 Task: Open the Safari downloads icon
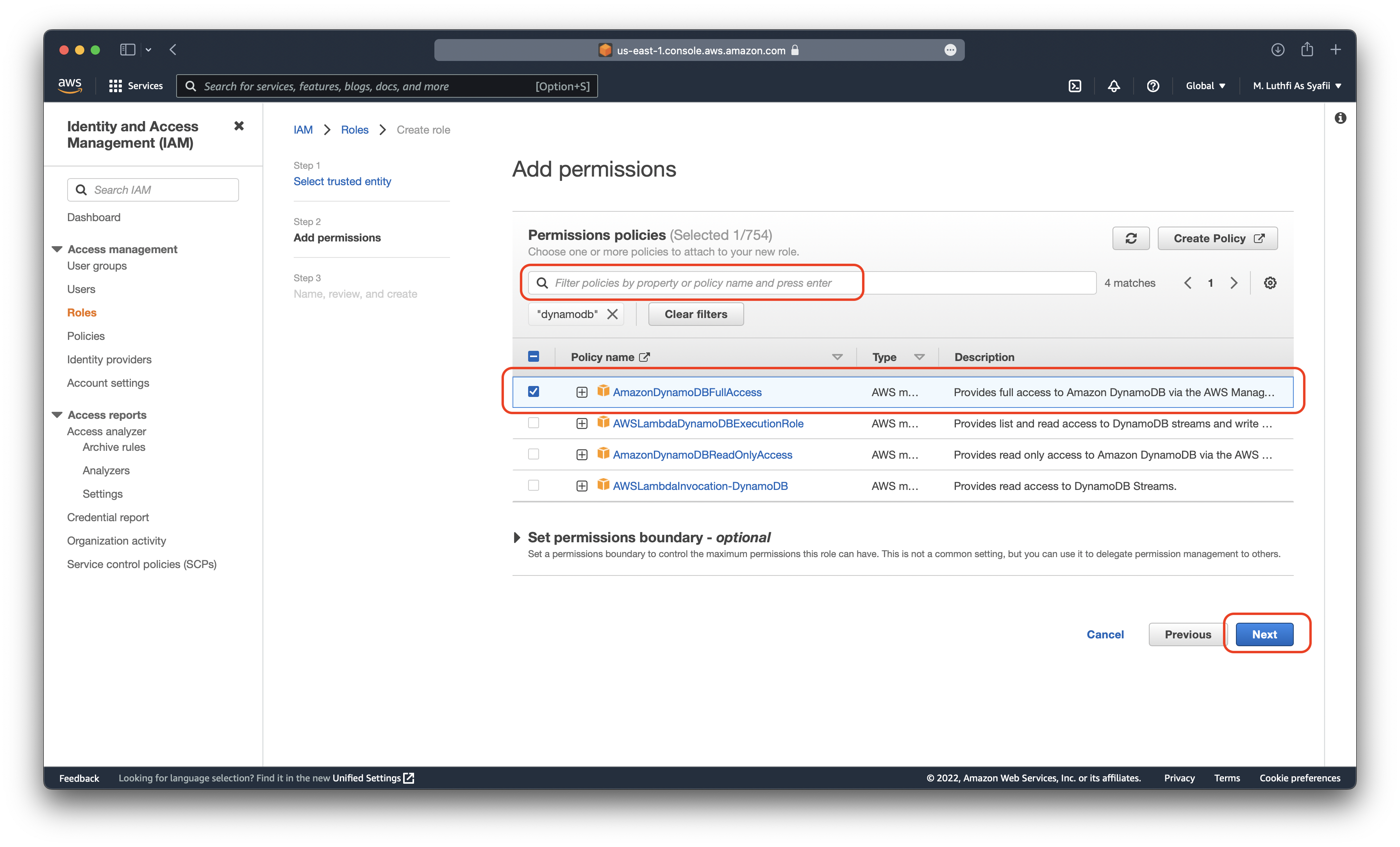[x=1277, y=50]
